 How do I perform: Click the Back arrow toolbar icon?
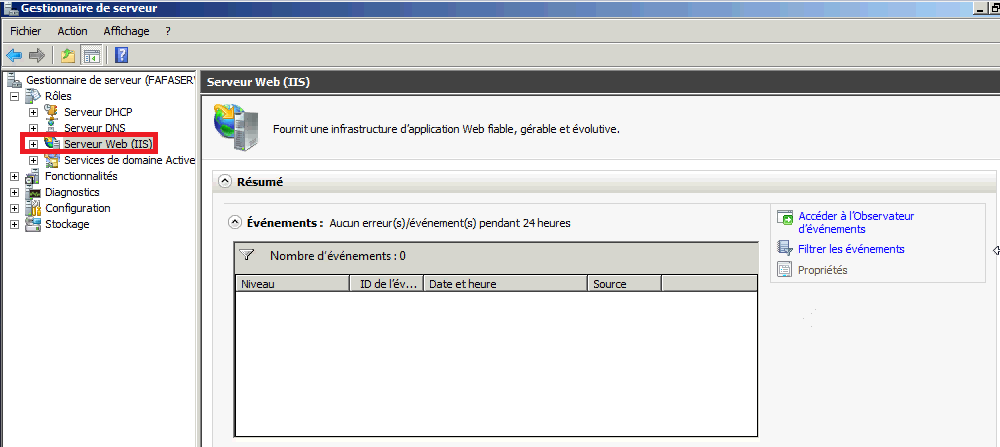pyautogui.click(x=14, y=55)
